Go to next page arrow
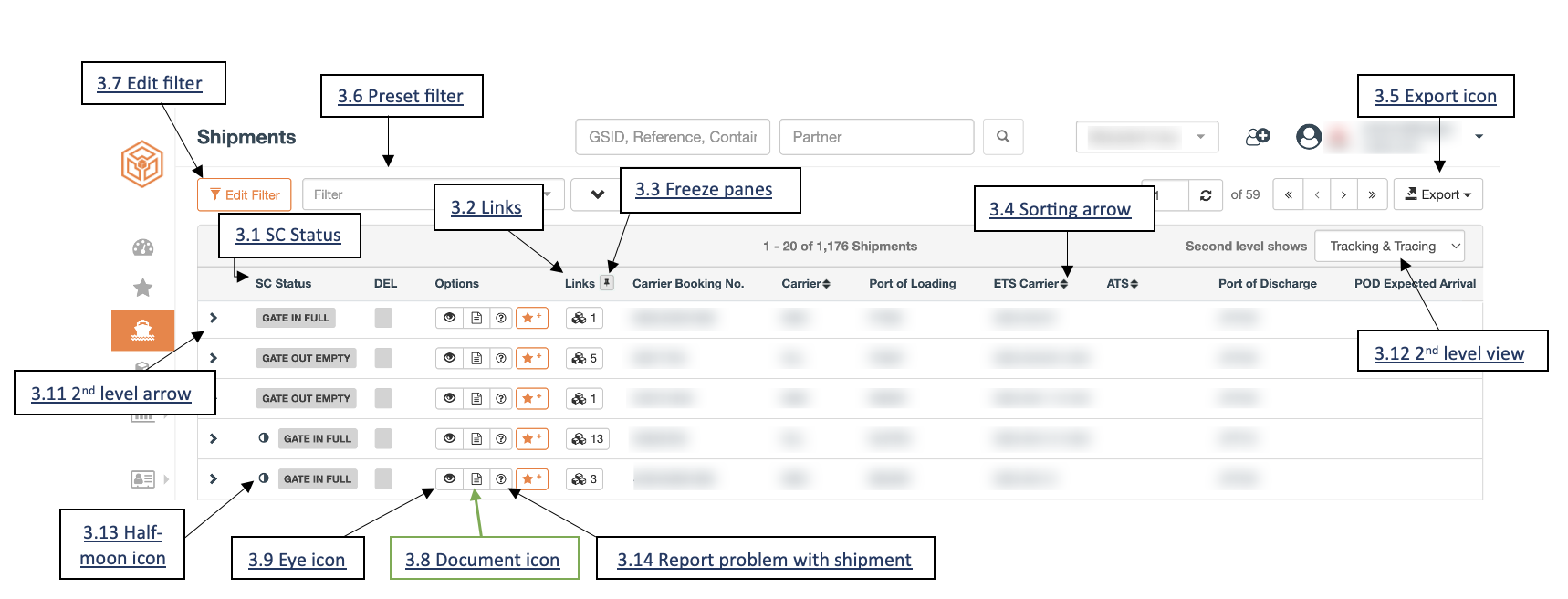The width and height of the screenshot is (1568, 599). [x=1343, y=194]
